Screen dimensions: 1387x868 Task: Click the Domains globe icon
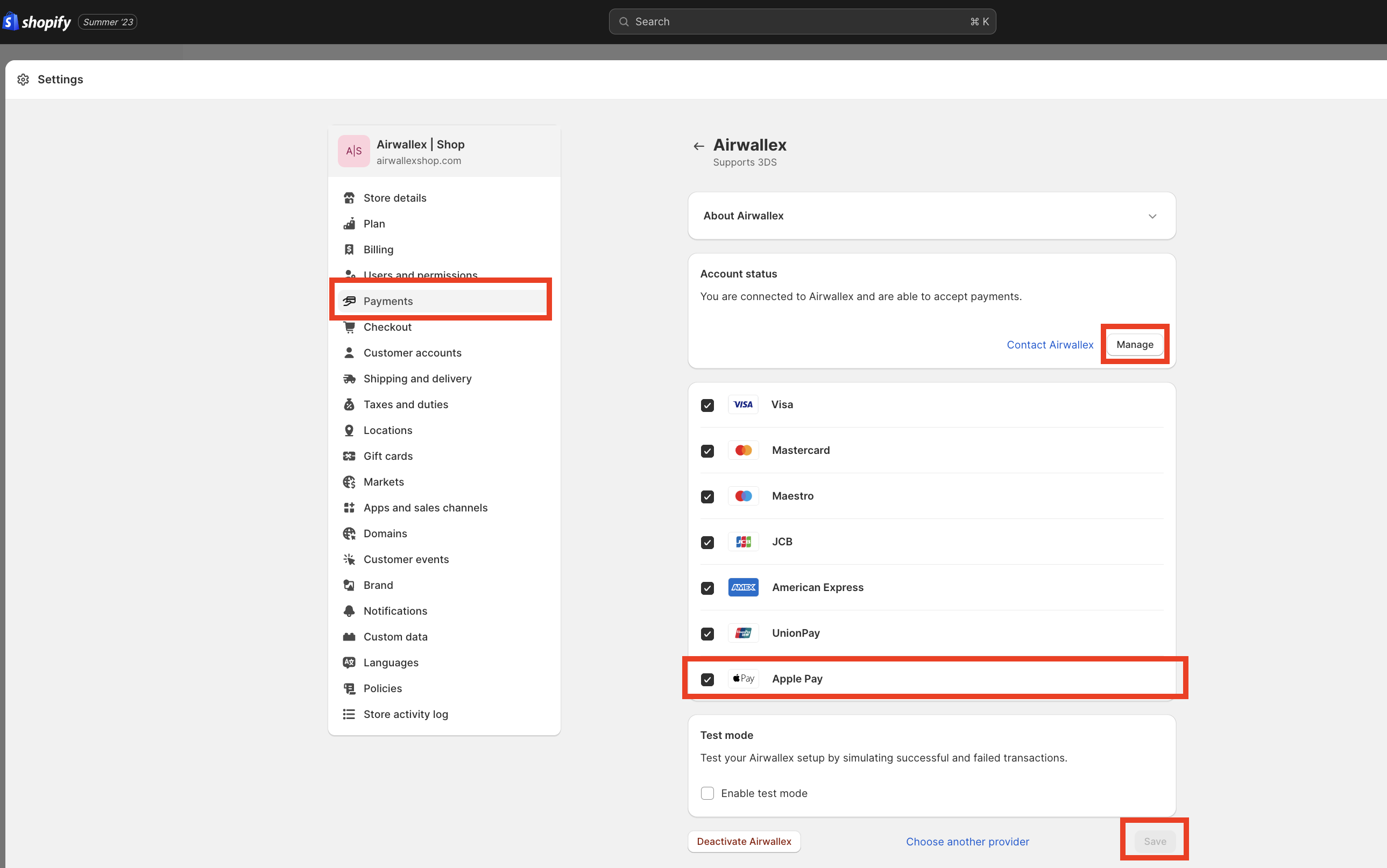(x=349, y=534)
